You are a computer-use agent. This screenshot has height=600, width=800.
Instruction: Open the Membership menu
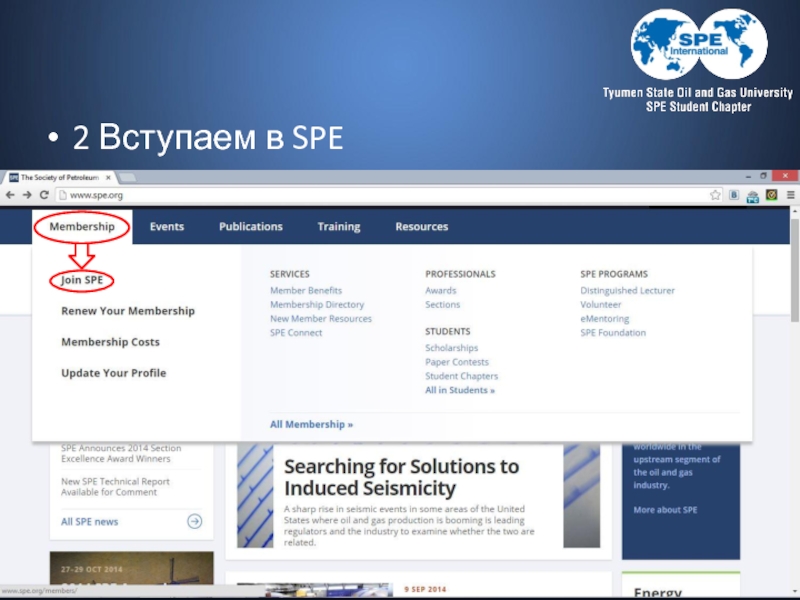point(82,227)
